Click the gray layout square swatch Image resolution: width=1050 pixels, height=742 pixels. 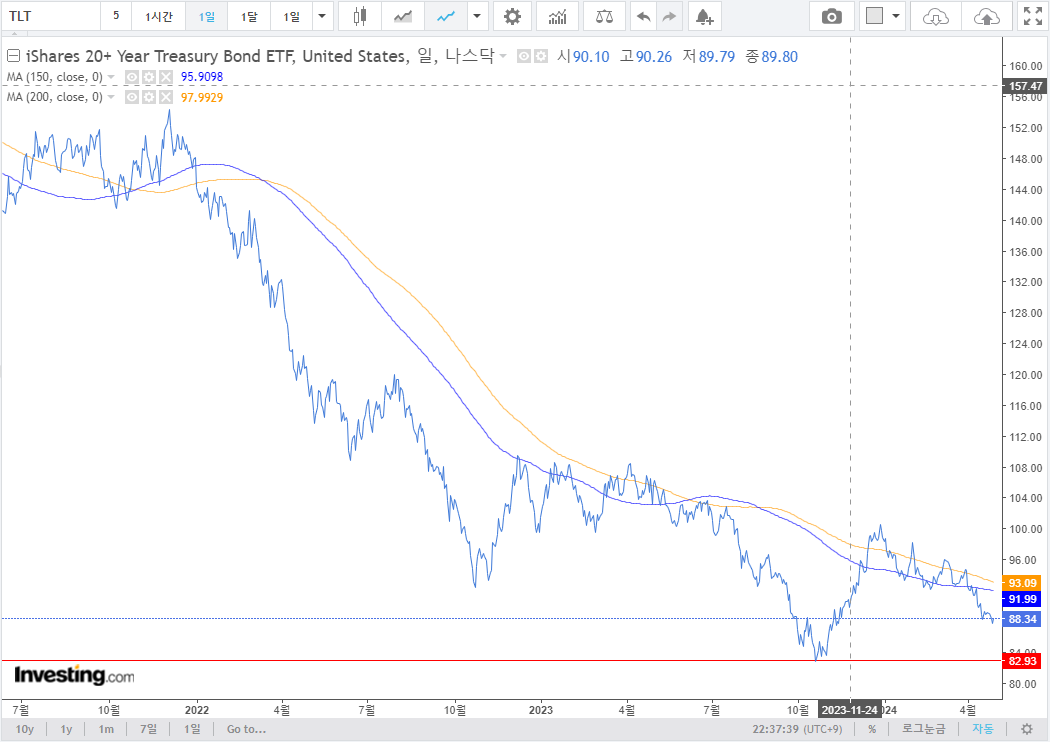point(874,15)
